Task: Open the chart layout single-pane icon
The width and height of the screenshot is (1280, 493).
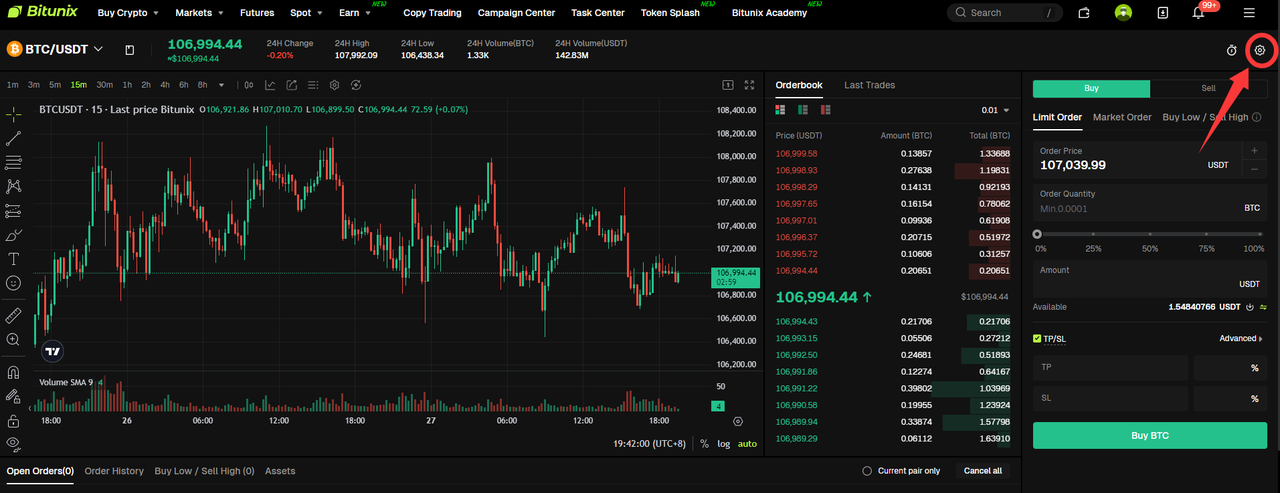Action: (728, 85)
